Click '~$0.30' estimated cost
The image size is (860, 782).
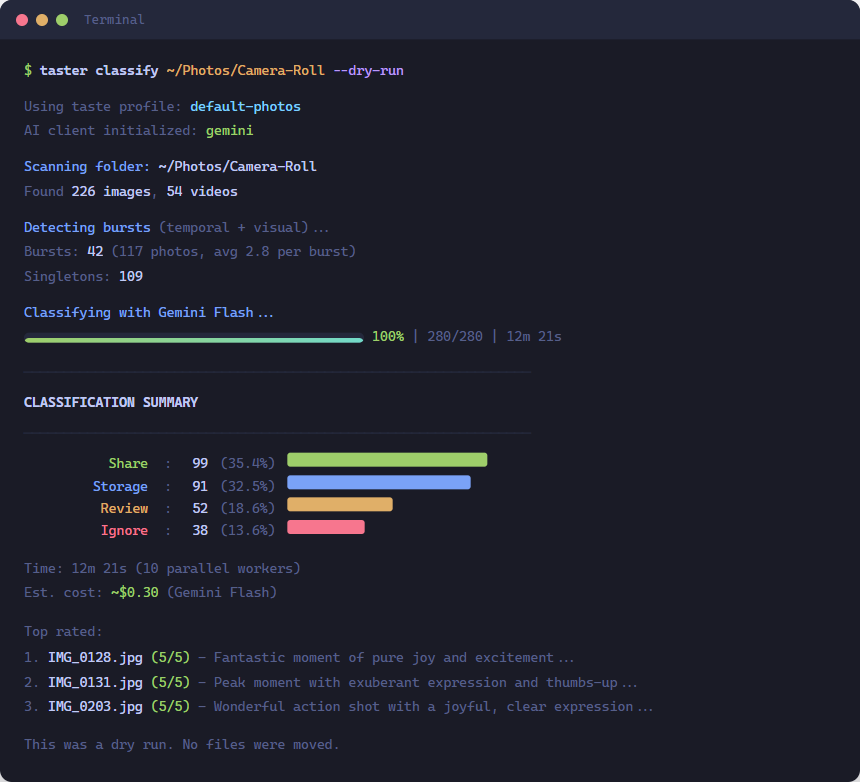pyautogui.click(x=134, y=593)
